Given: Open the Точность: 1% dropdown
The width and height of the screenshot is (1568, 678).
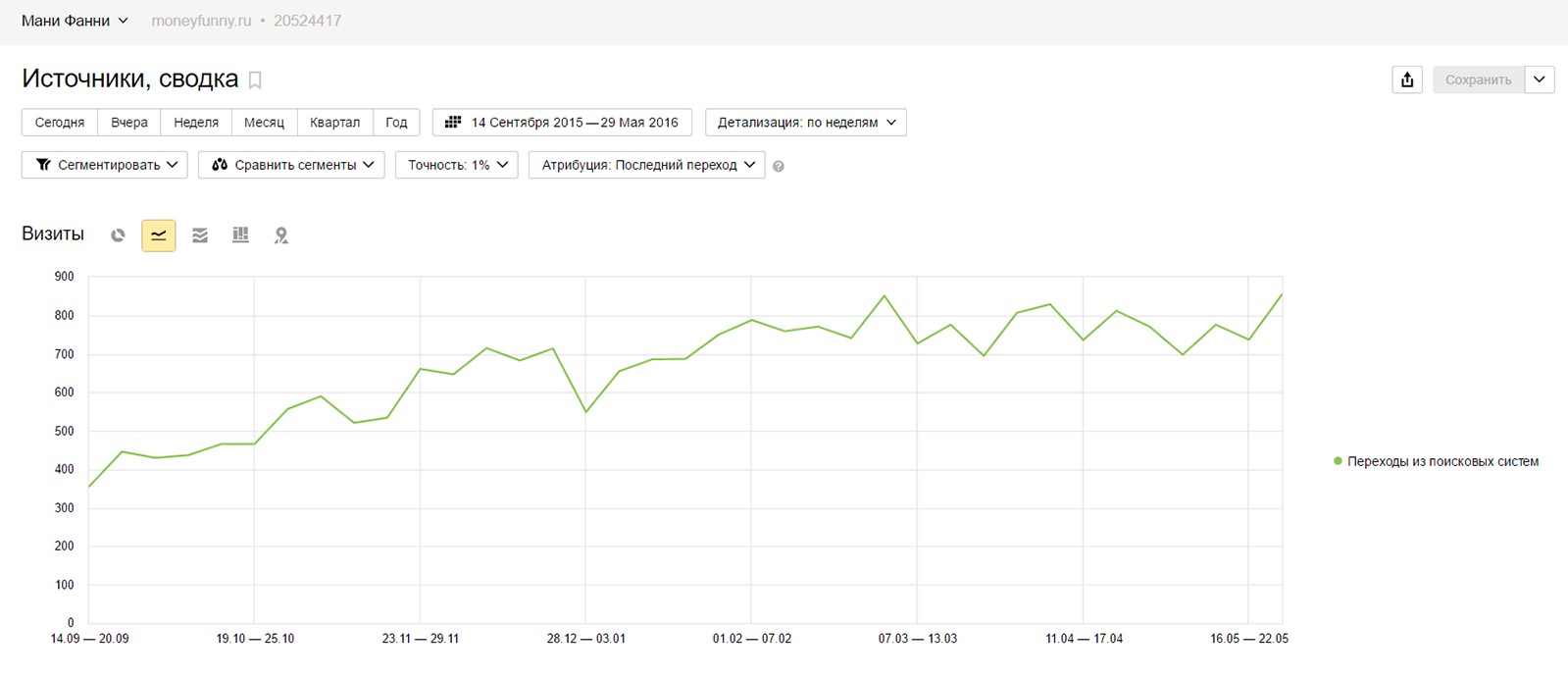Looking at the screenshot, I should [457, 165].
